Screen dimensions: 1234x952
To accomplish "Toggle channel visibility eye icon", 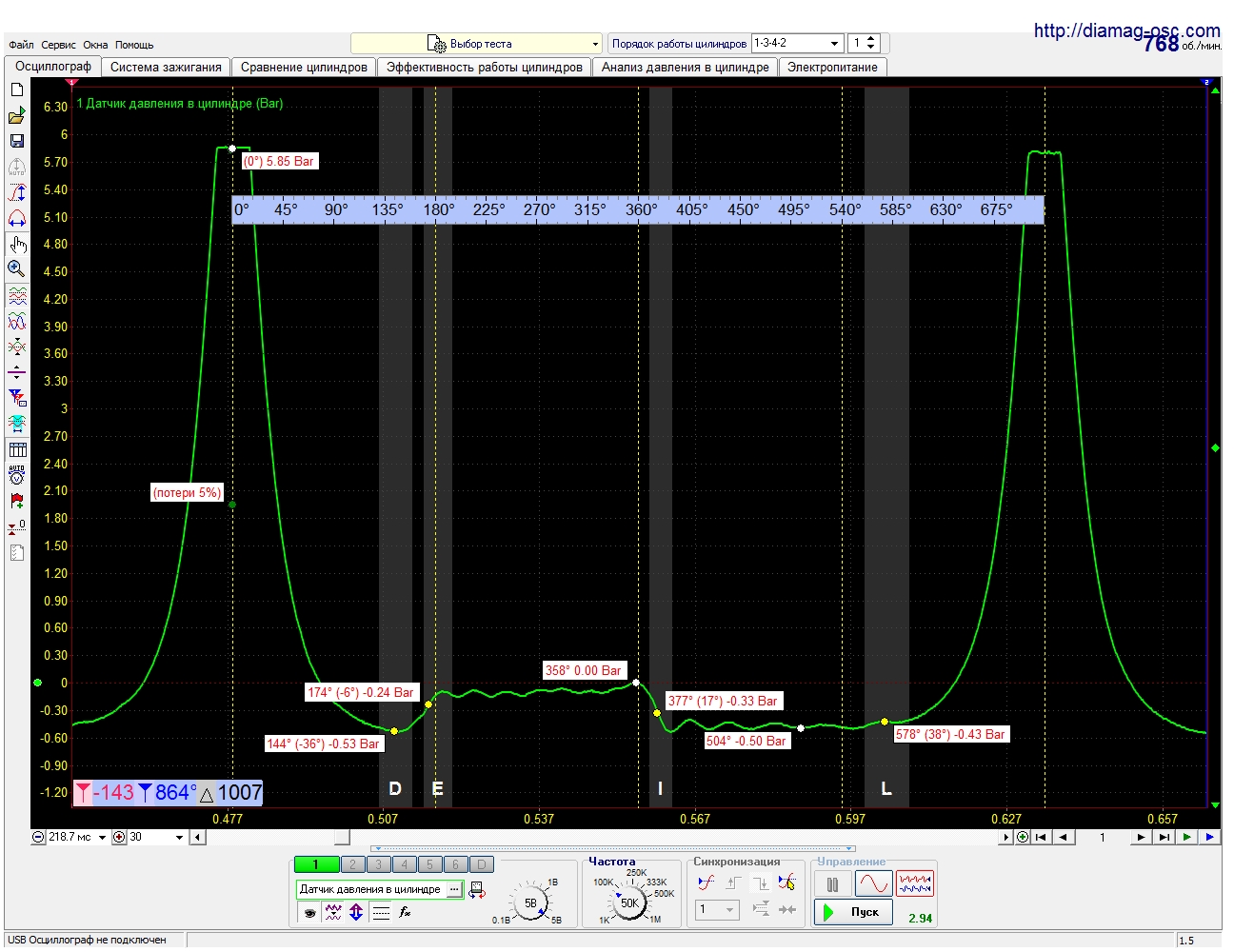I will (x=308, y=912).
